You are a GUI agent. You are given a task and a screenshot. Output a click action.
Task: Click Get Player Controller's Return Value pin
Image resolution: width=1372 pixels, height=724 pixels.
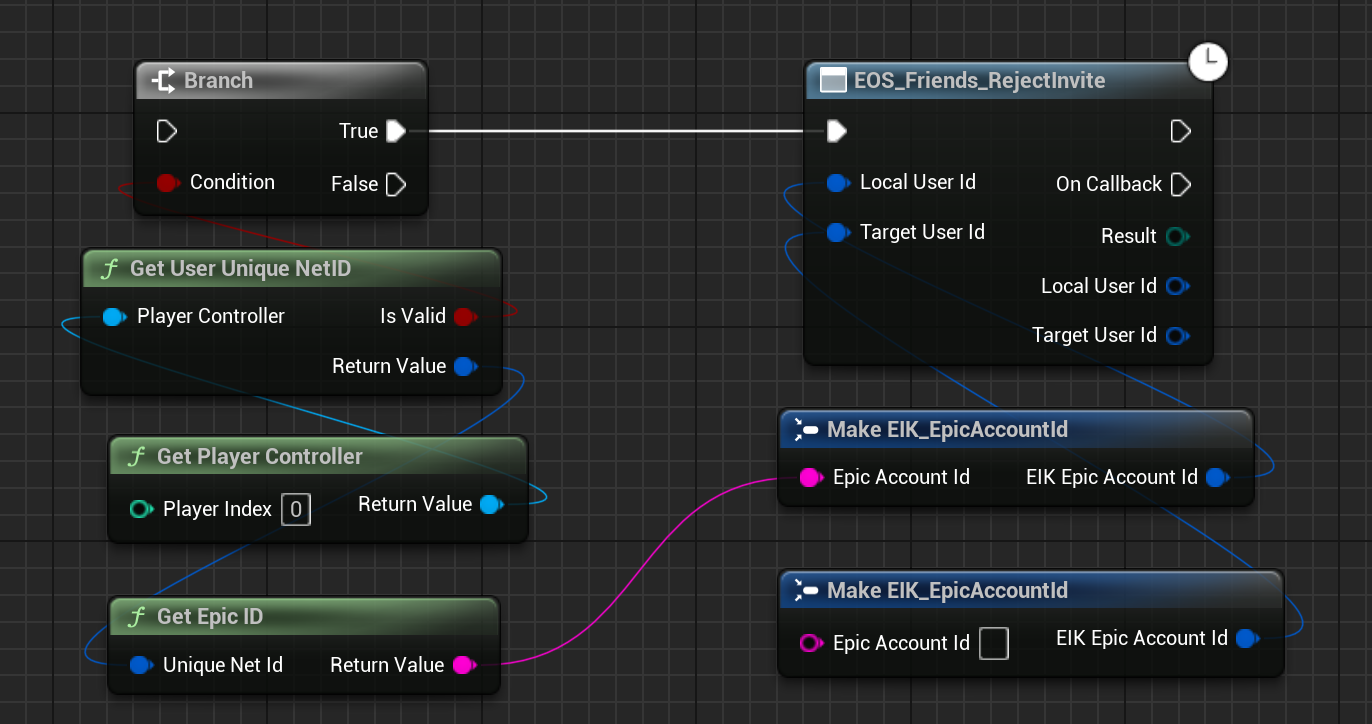pyautogui.click(x=491, y=505)
